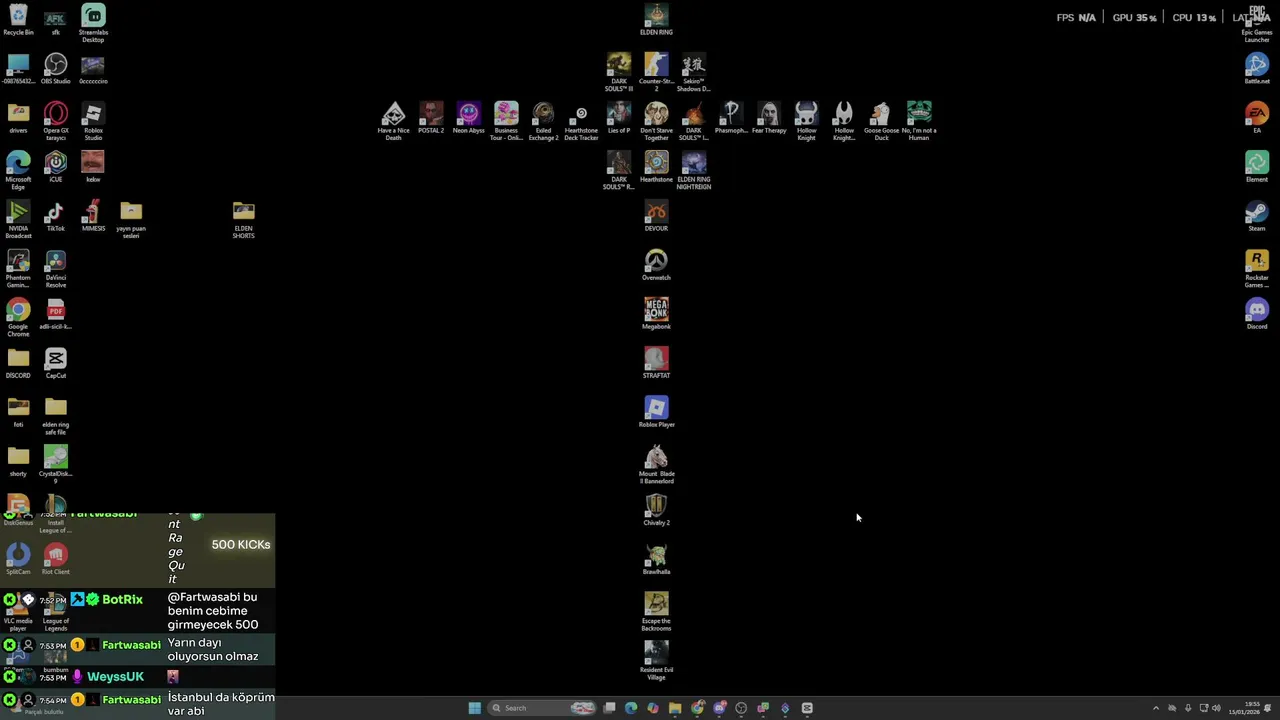Select the Microsoft Edge desktop icon
Viewport: 1280px width, 720px height.
18,170
